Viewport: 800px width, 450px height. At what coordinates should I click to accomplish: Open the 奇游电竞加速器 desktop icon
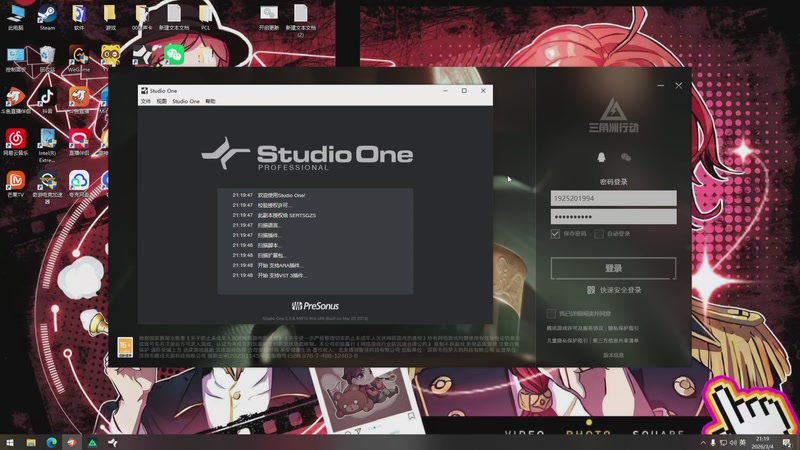pyautogui.click(x=47, y=187)
